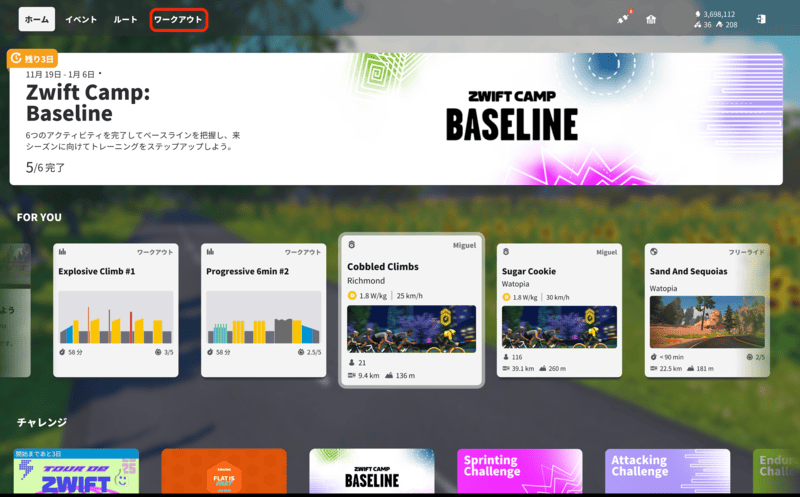Image resolution: width=800 pixels, height=497 pixels.
Task: Open the Sprinting Challenge tile
Action: (x=520, y=471)
